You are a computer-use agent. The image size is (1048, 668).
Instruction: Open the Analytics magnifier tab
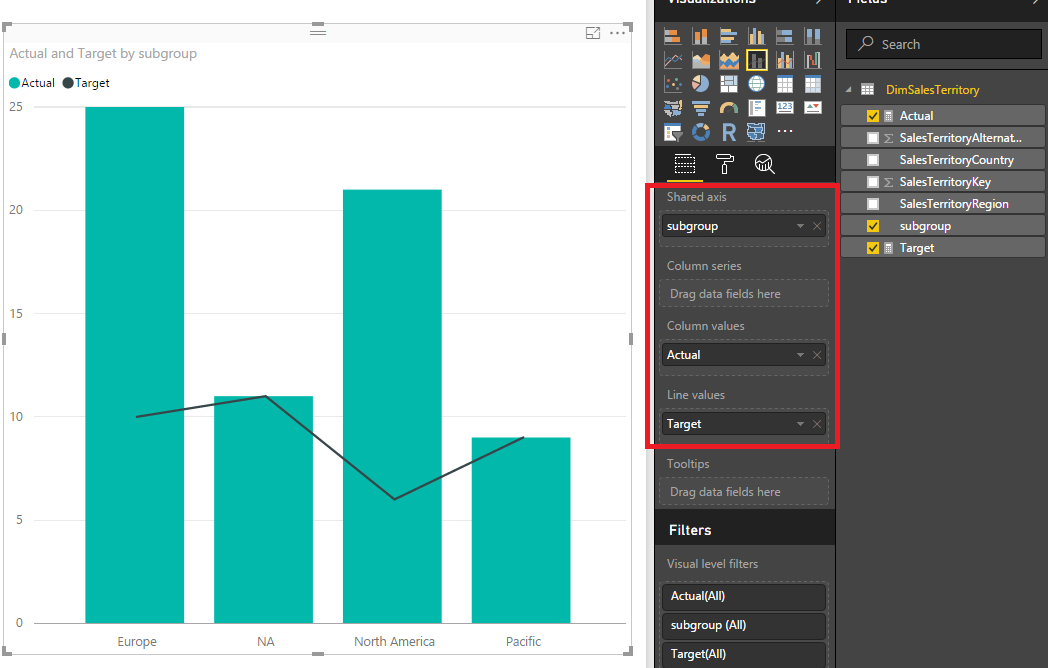(x=765, y=164)
